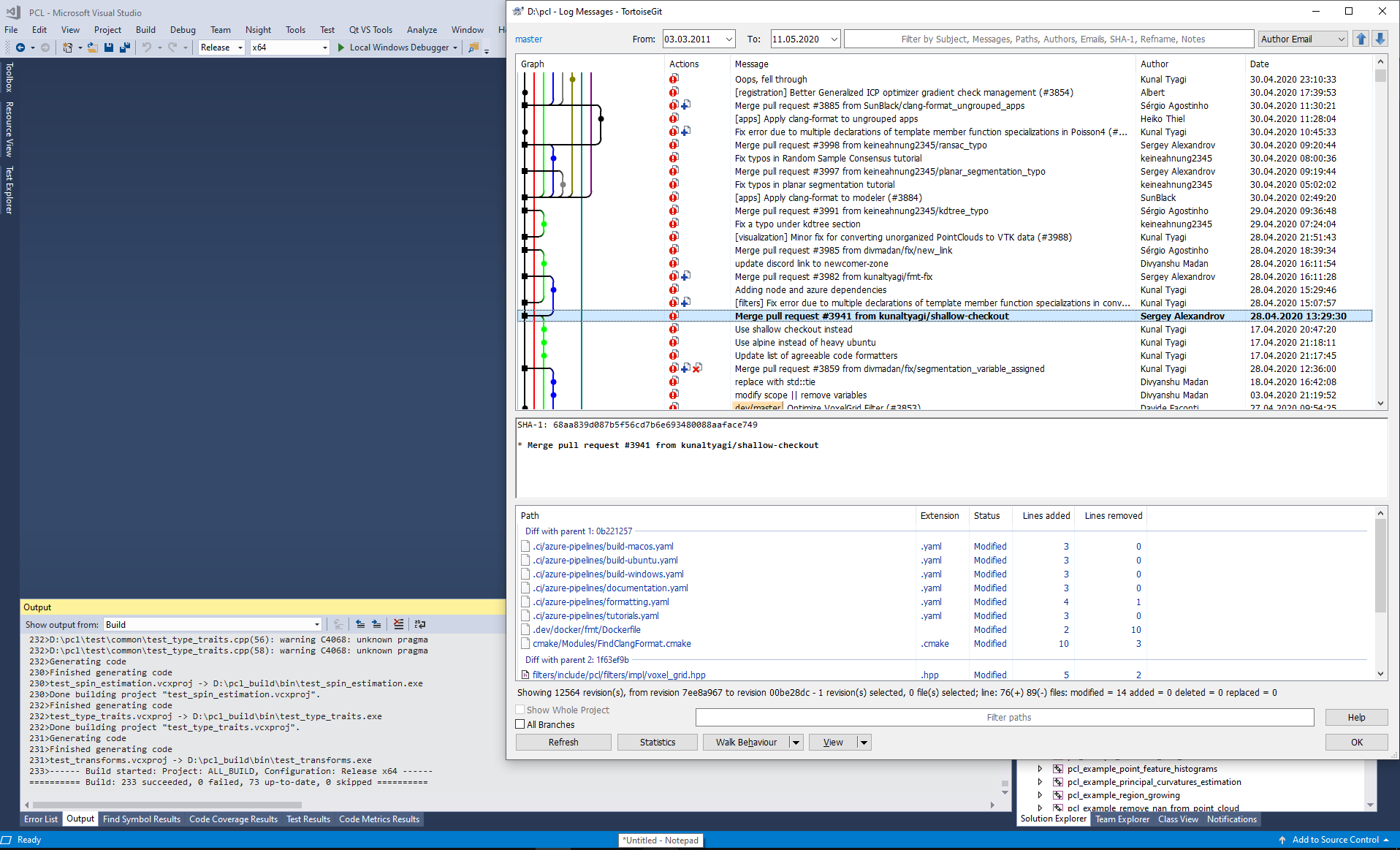
Task: Click the Add to Source Control arrow icon
Action: click(1282, 840)
